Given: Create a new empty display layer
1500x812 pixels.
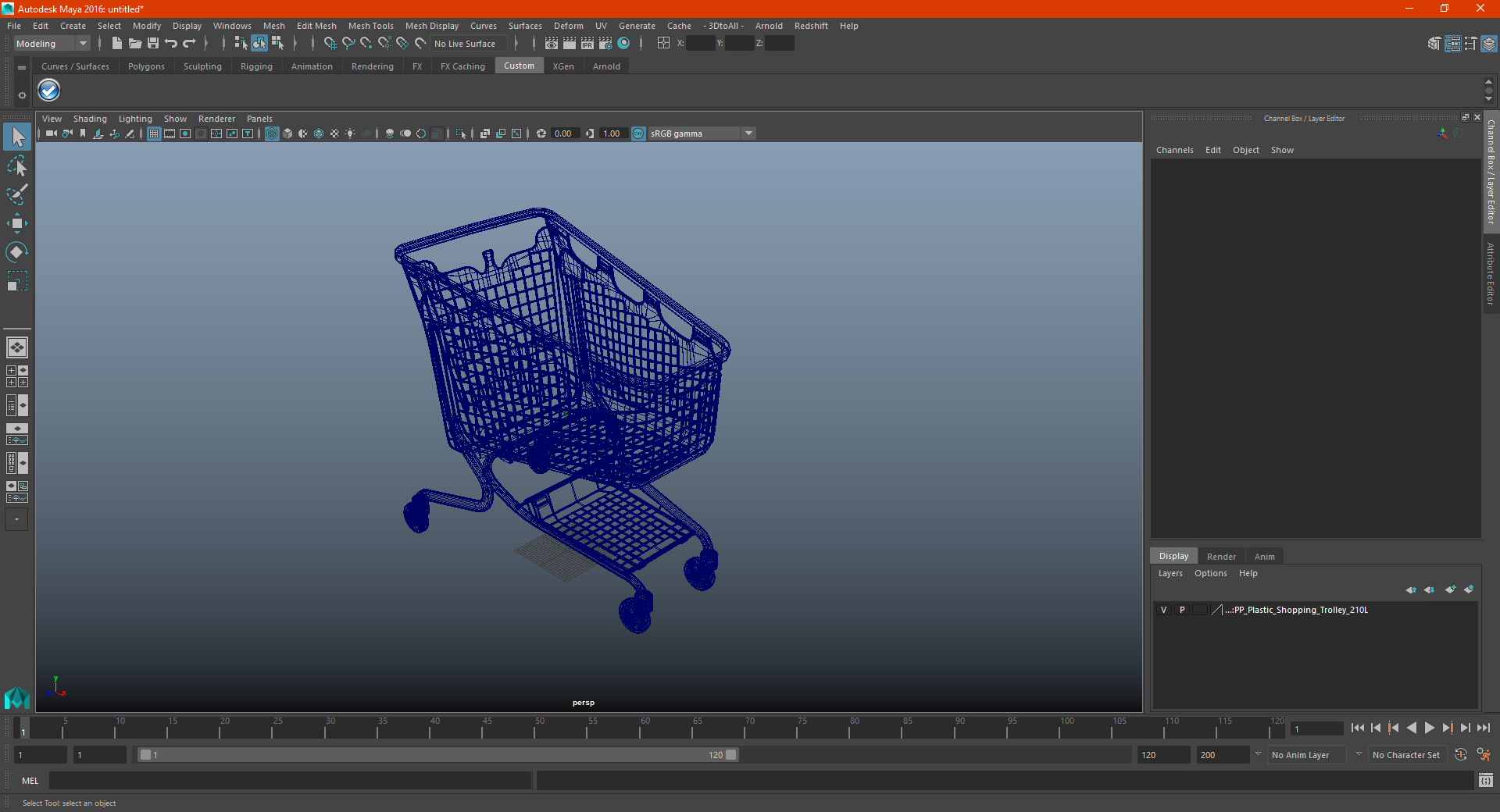Looking at the screenshot, I should (1450, 589).
